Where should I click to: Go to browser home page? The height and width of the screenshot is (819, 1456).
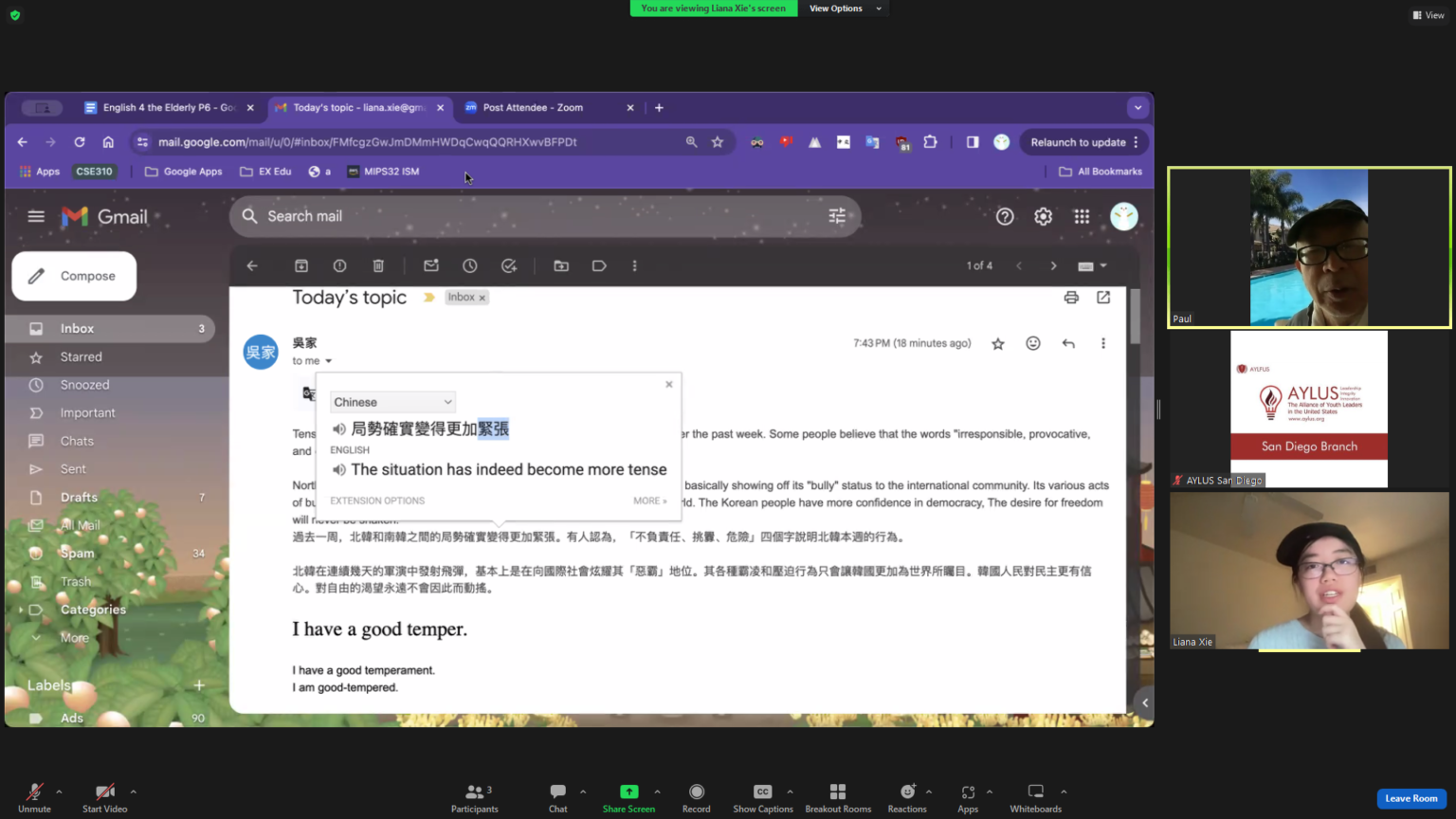click(x=108, y=142)
